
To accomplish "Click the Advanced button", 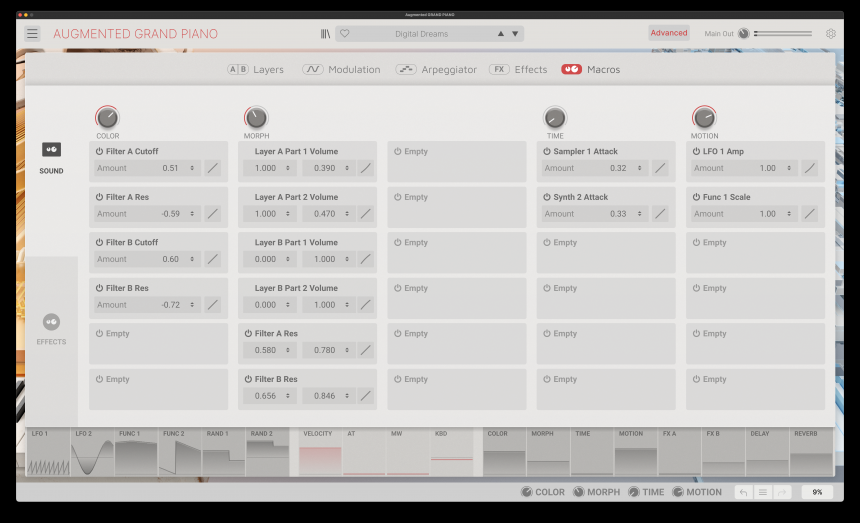I will (x=669, y=33).
